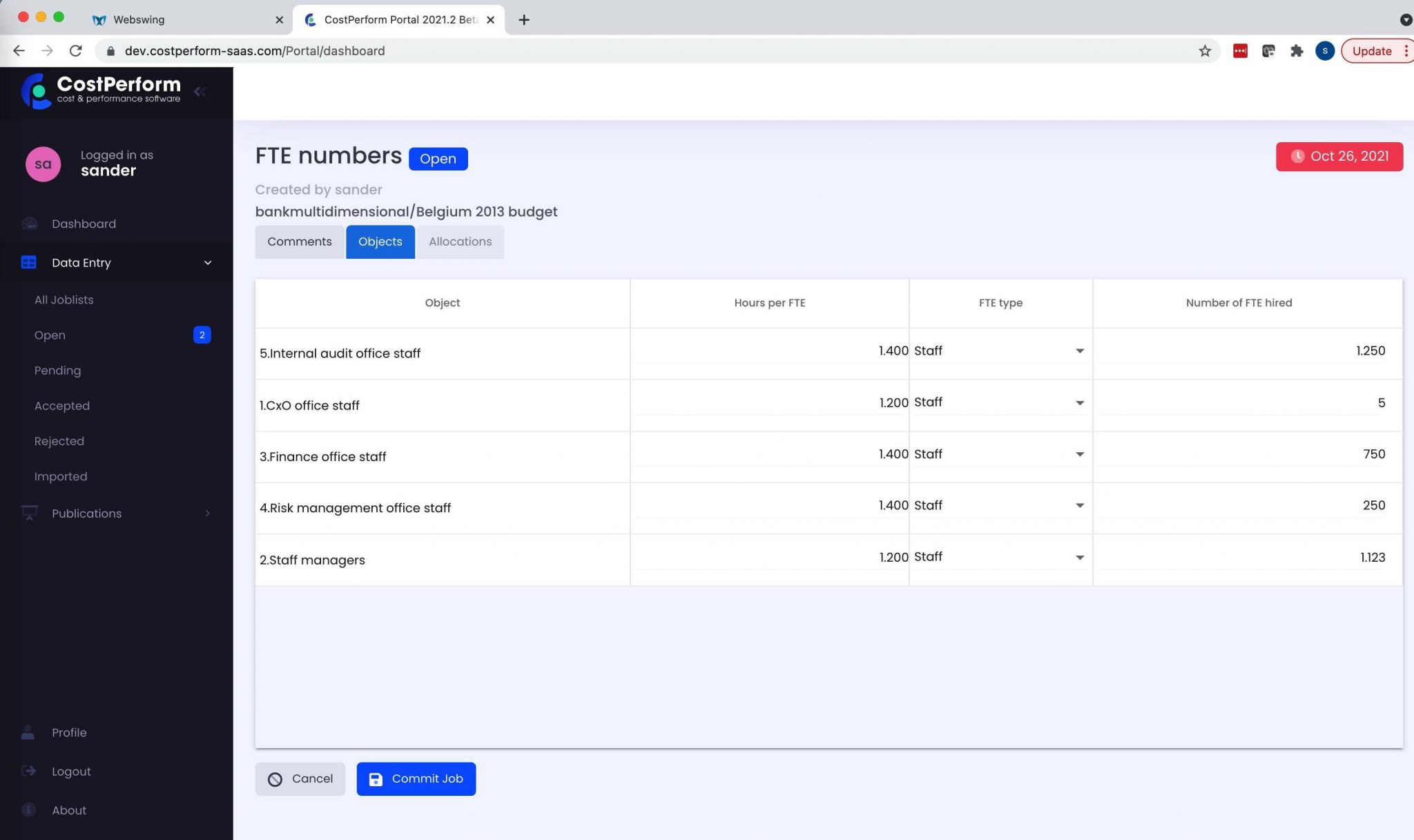
Task: Click the Logout arrow icon
Action: [28, 771]
